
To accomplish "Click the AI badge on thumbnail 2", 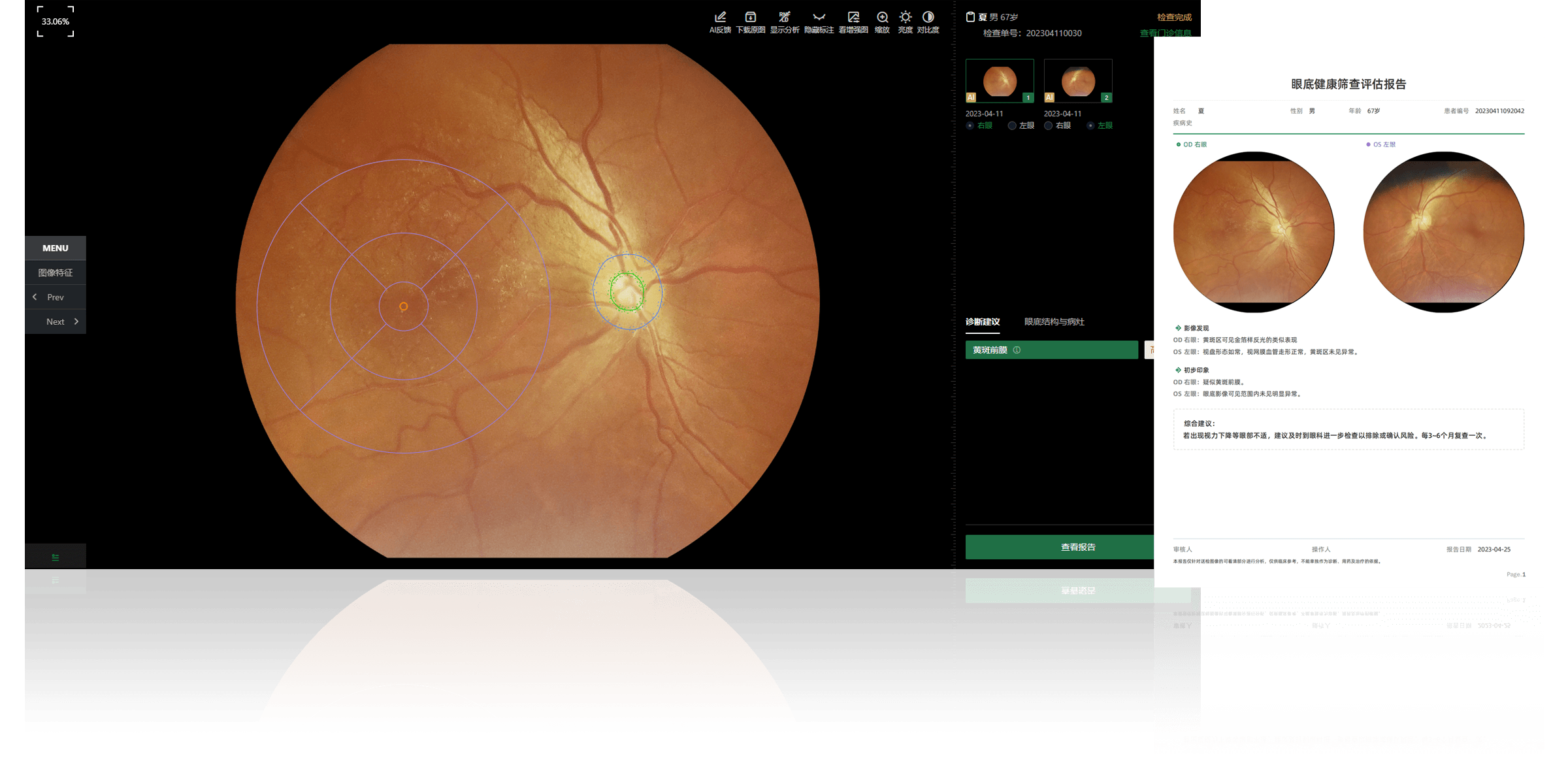I will point(1049,97).
